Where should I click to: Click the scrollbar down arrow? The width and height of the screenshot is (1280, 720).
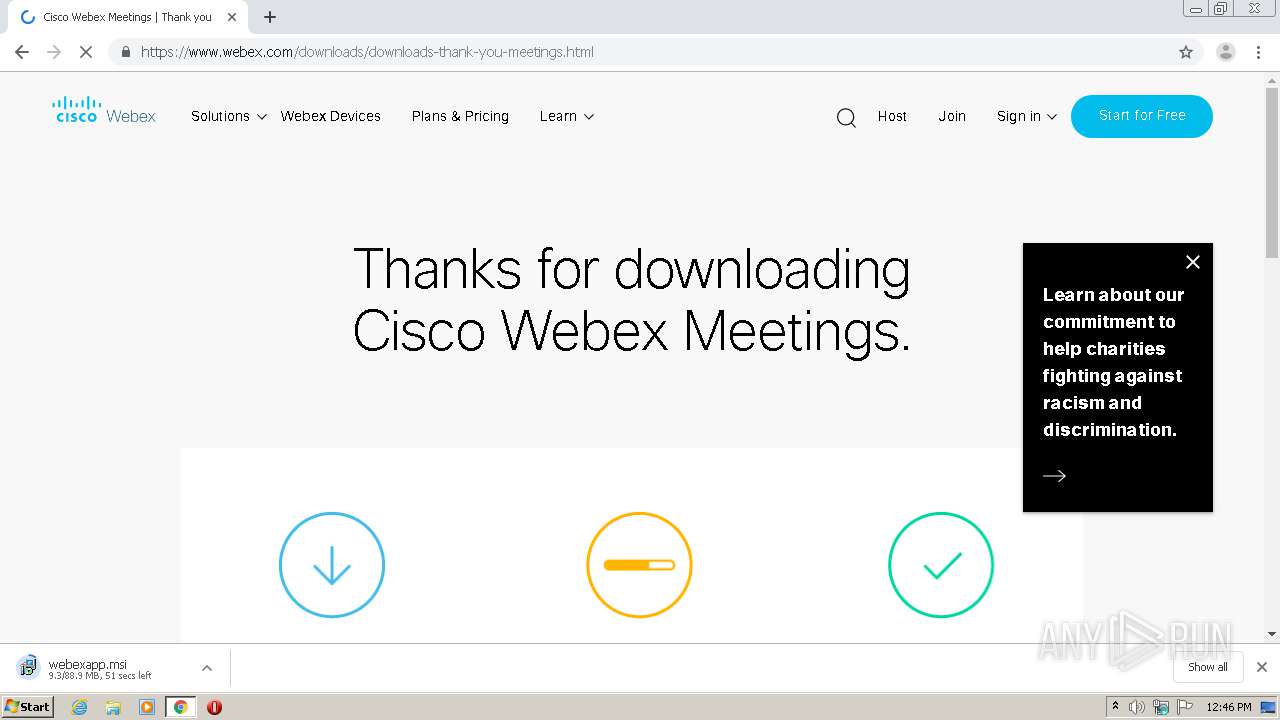click(x=1272, y=634)
